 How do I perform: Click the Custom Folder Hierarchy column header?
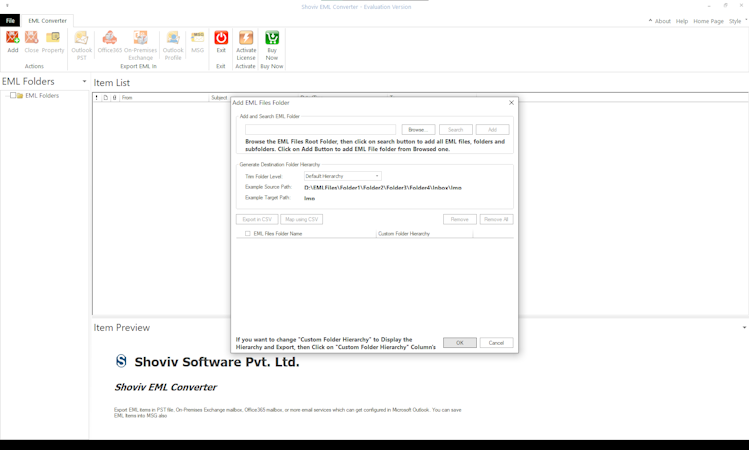tap(425, 234)
